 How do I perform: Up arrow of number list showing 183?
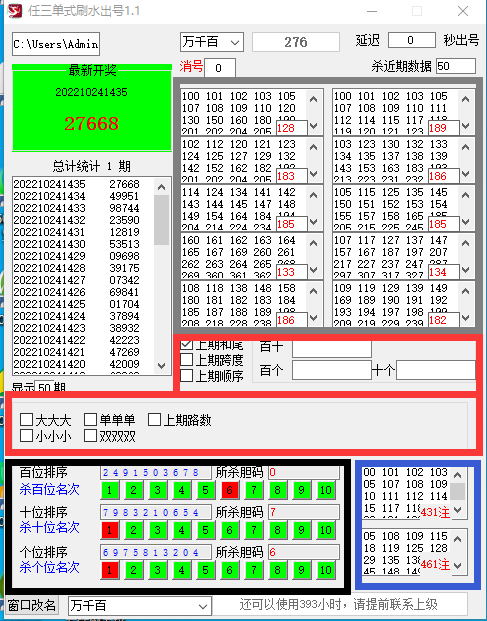point(314,147)
